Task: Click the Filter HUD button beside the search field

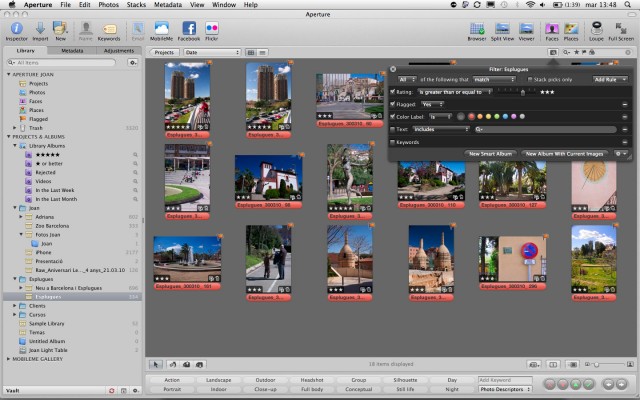Action: [553, 52]
